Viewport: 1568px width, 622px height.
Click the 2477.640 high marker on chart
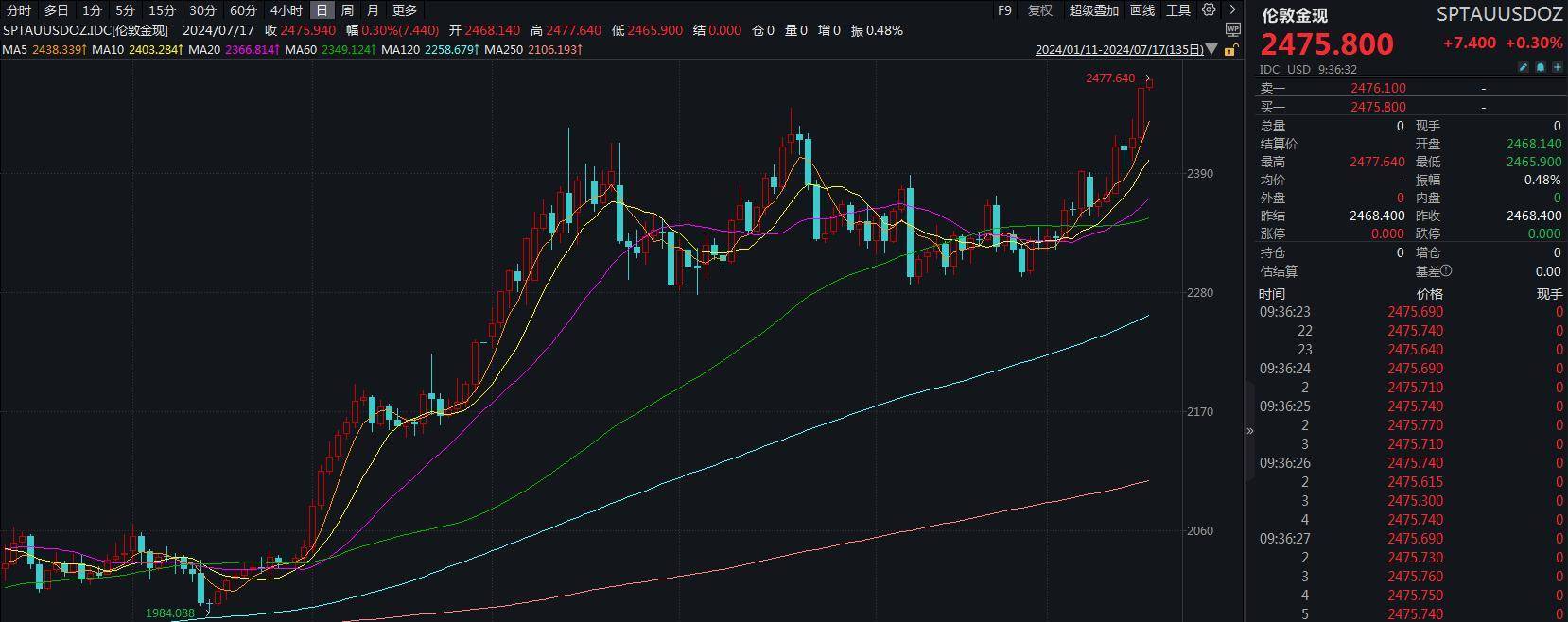pyautogui.click(x=1109, y=78)
